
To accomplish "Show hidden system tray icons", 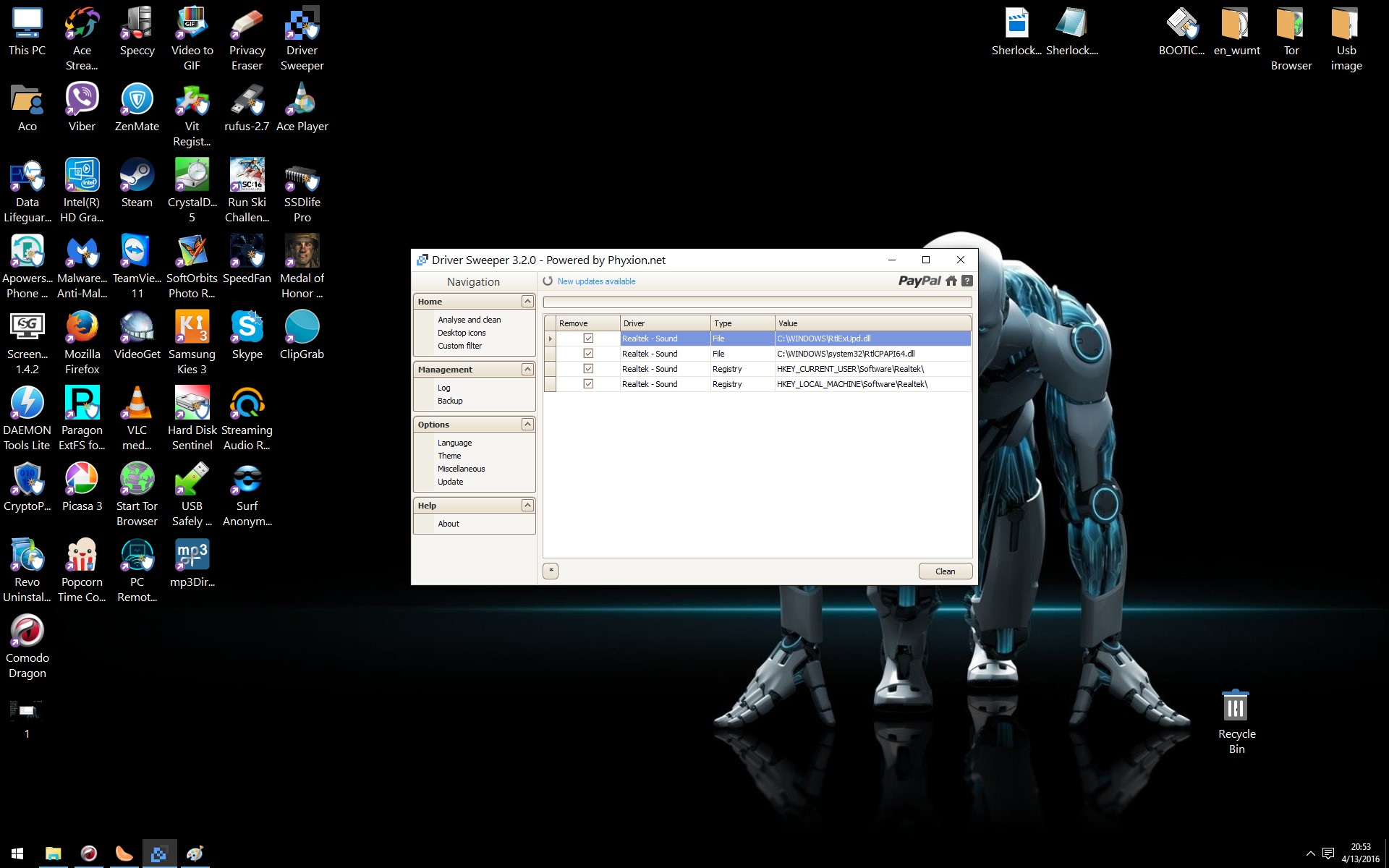I will point(1310,854).
